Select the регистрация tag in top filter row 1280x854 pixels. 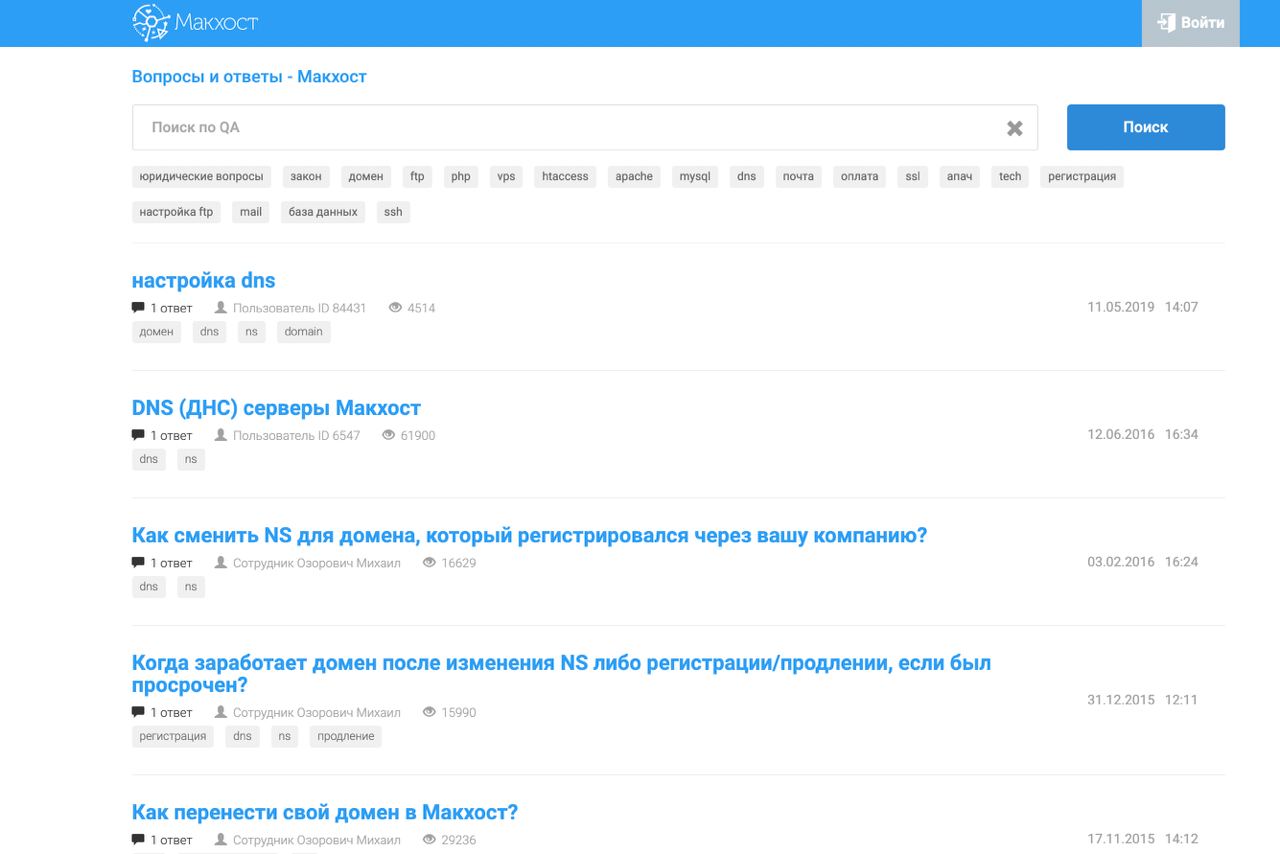tap(1082, 177)
